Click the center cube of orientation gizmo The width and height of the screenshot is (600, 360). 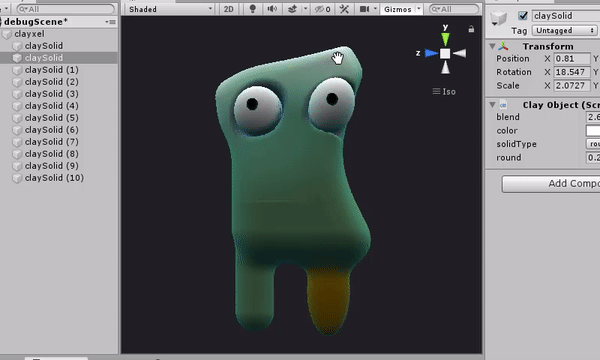click(x=445, y=53)
